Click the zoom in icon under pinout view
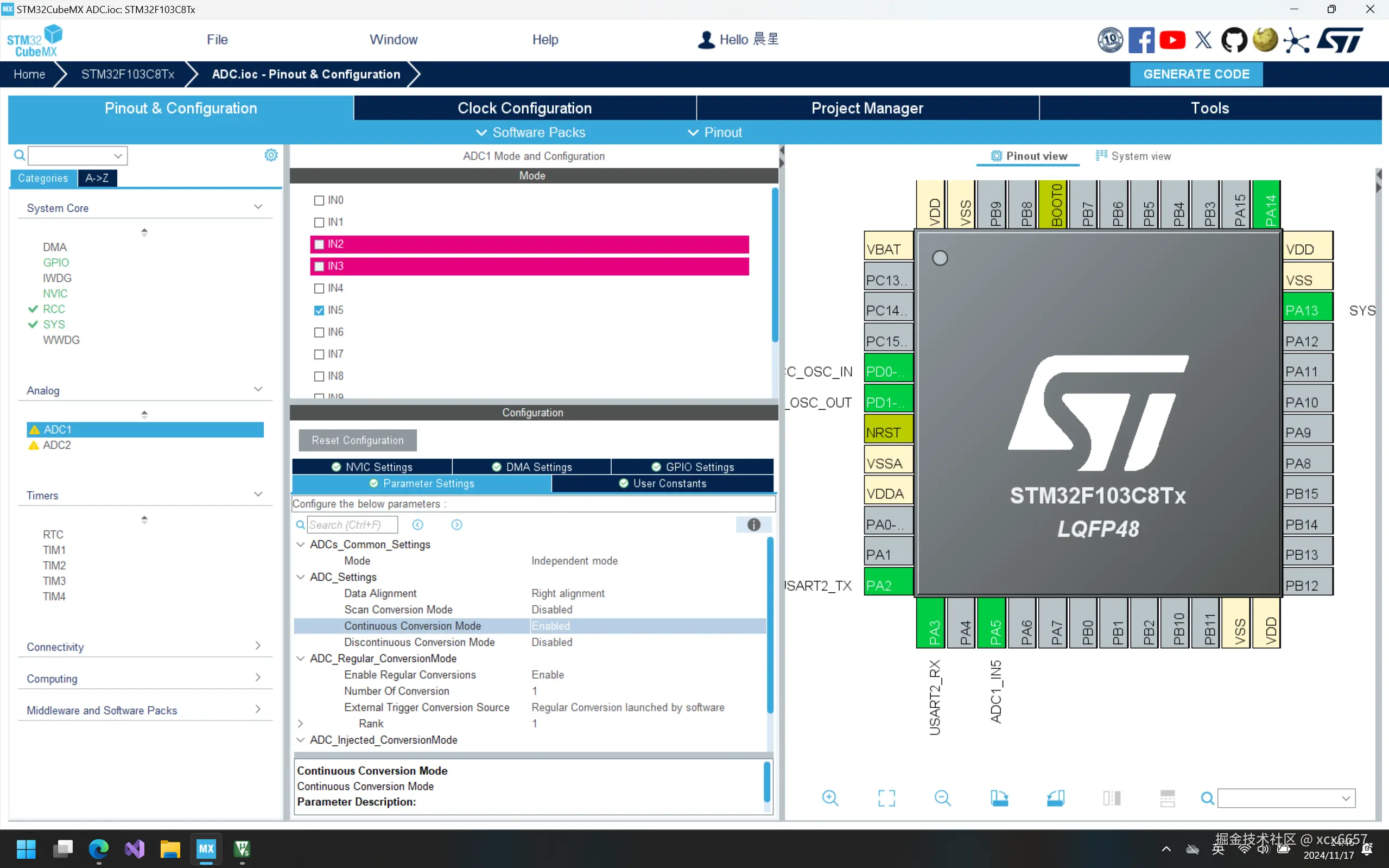This screenshot has height=868, width=1389. pos(830,797)
